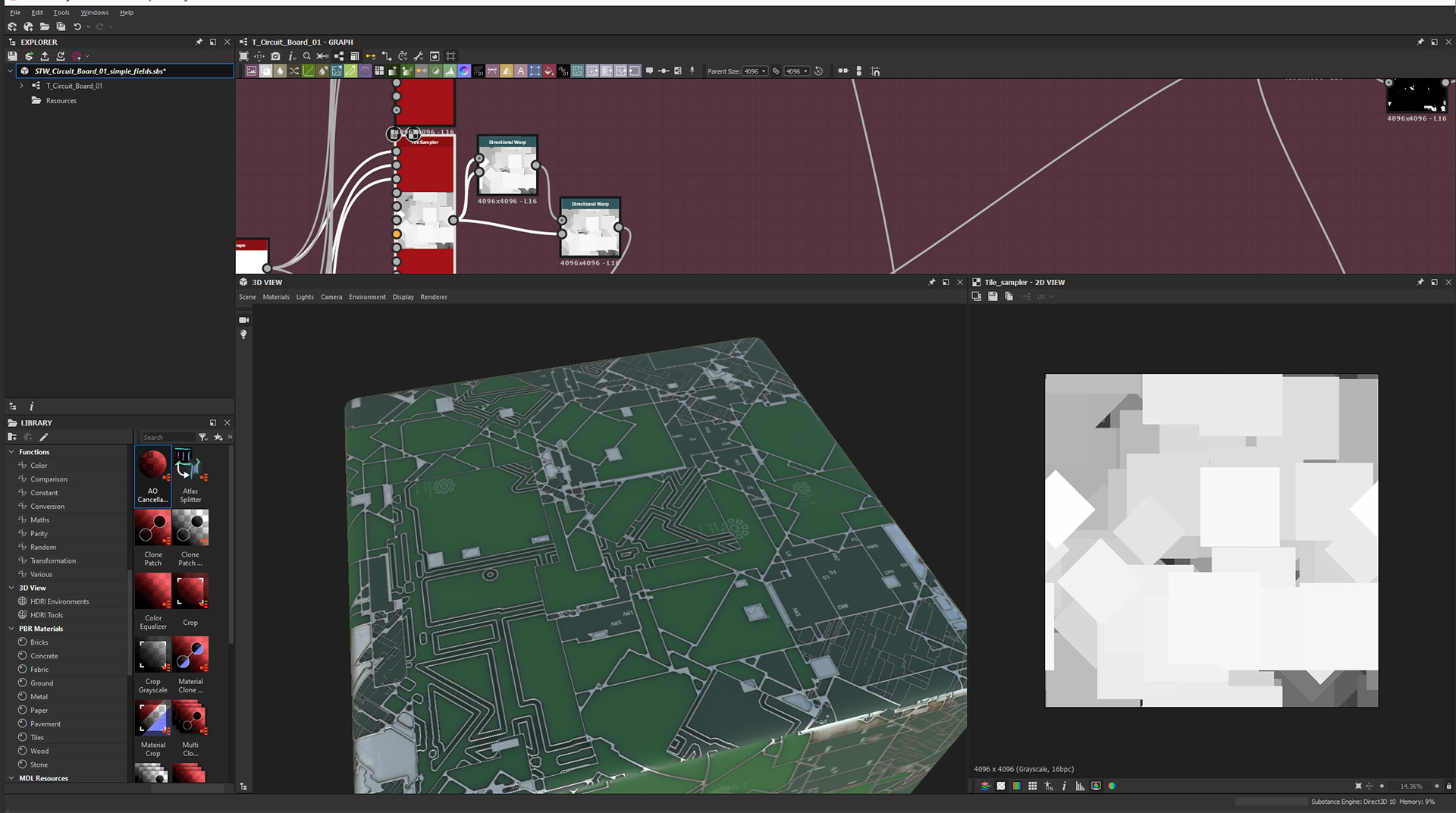
Task: Collapse the STW_Circuit_Board_01_simple_fields.sbs package
Action: point(10,71)
